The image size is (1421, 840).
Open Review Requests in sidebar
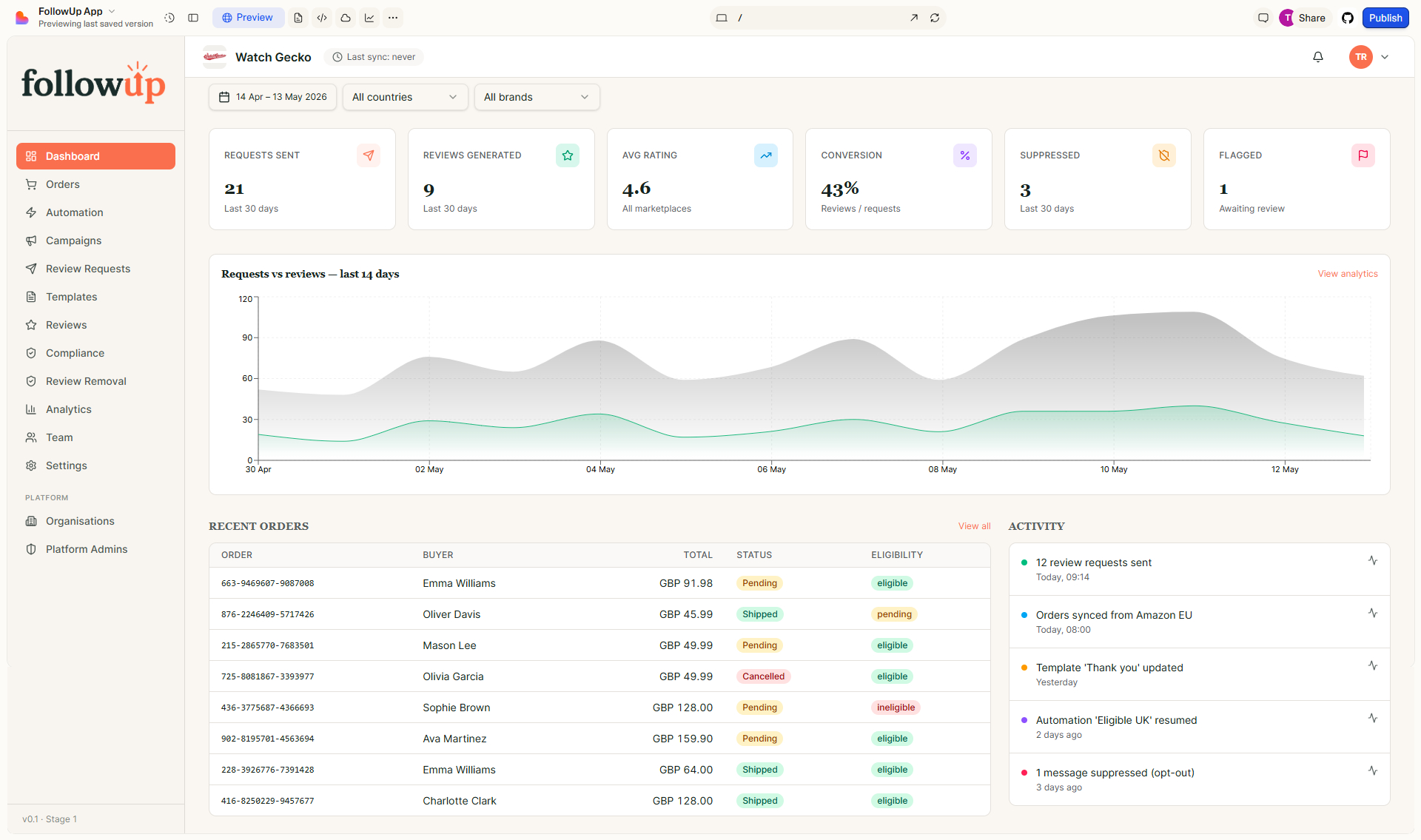tap(95, 269)
